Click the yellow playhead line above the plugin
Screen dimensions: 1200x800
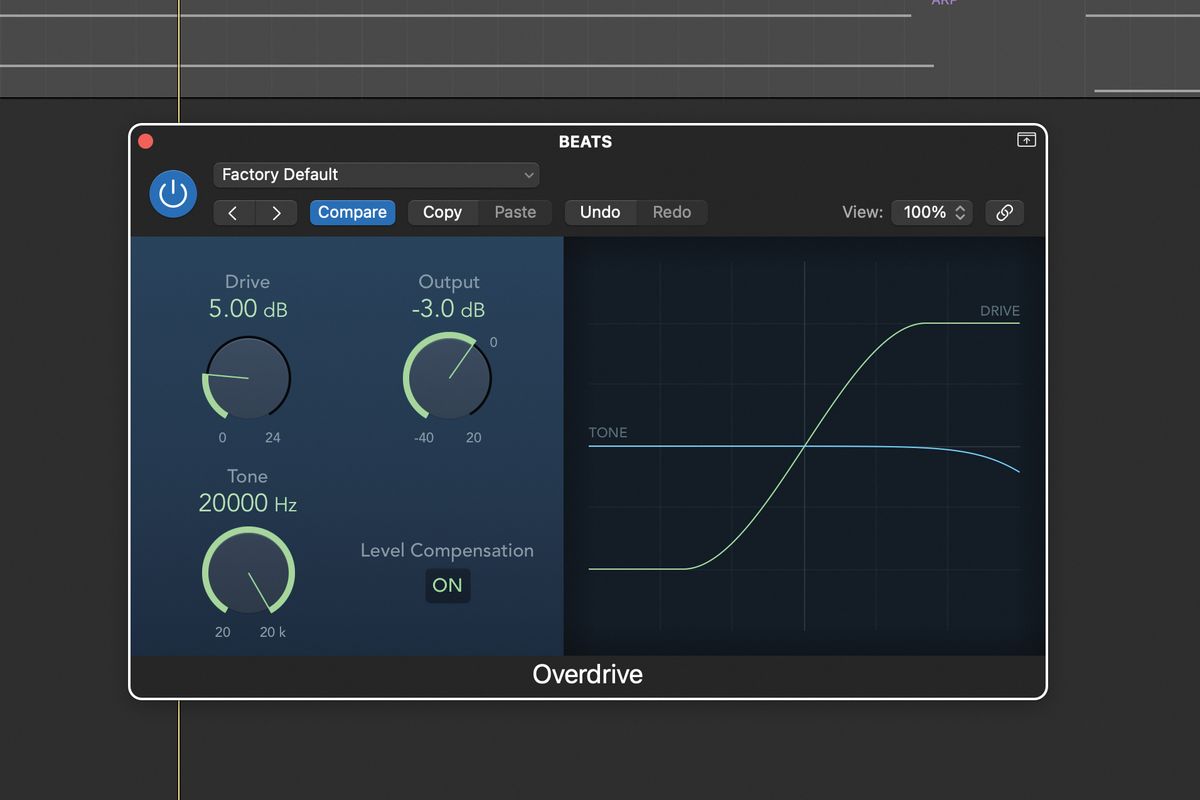tap(178, 50)
